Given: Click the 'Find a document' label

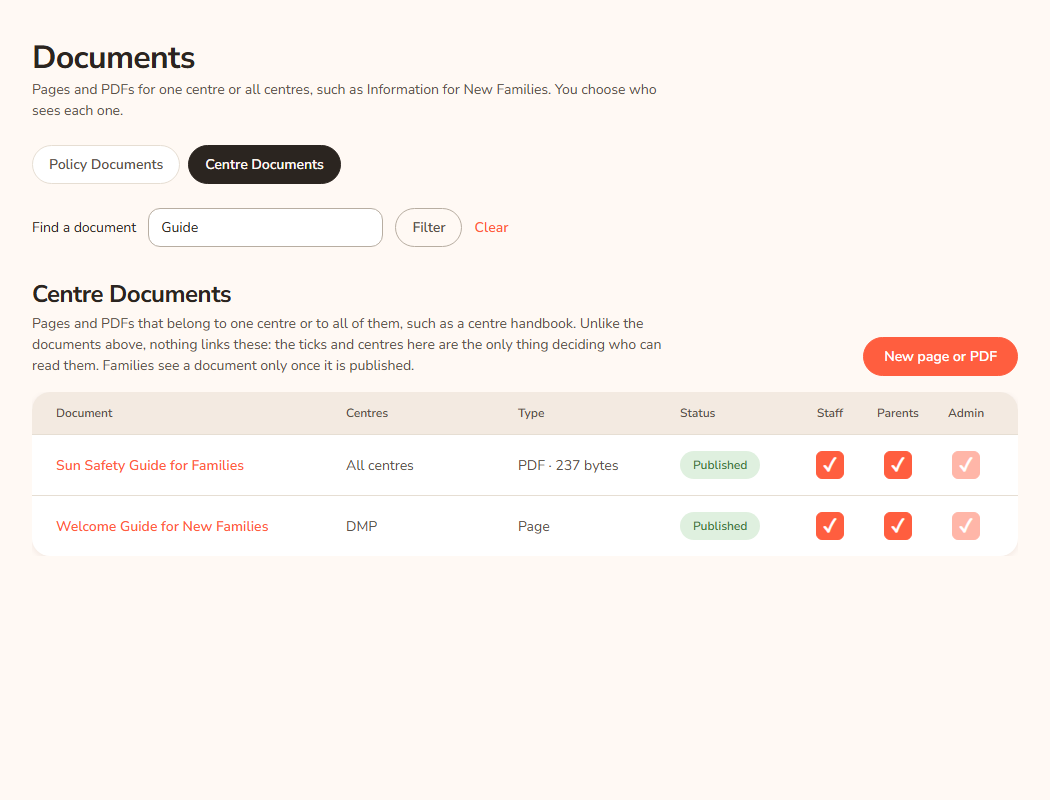Looking at the screenshot, I should point(84,228).
